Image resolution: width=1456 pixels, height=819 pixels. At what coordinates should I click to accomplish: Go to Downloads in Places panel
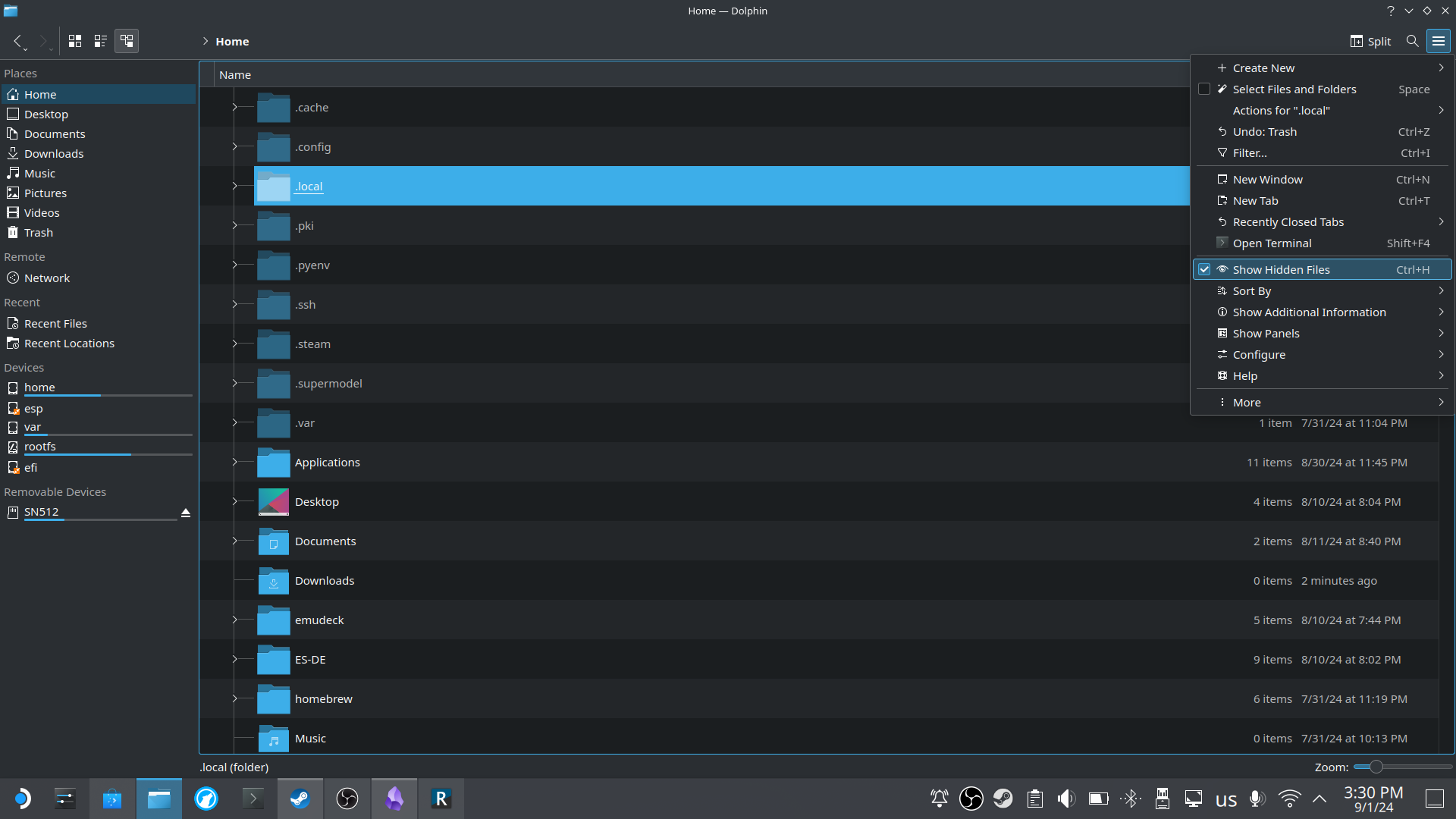99,154
